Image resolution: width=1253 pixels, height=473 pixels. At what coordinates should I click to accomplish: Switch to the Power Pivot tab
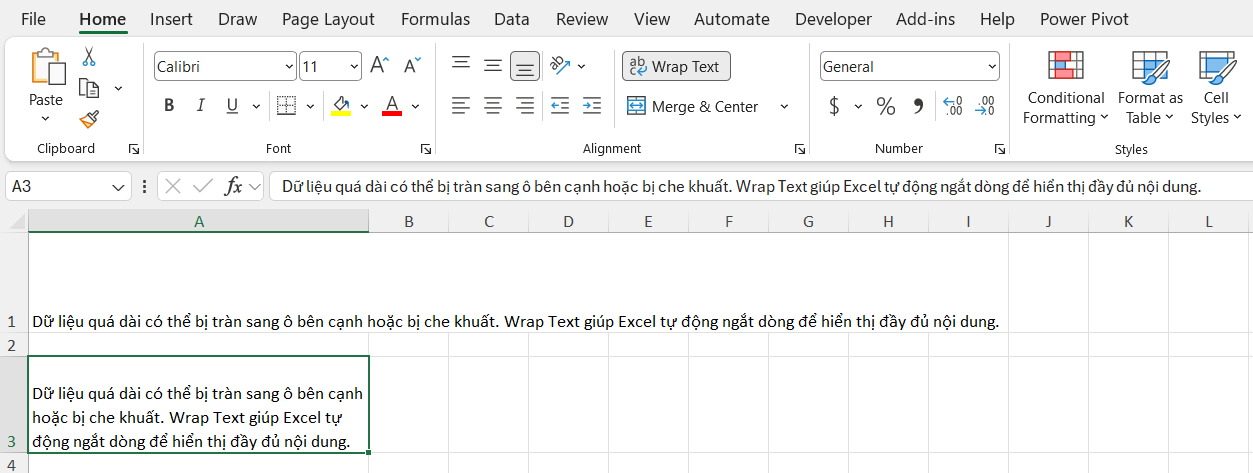coord(1084,19)
